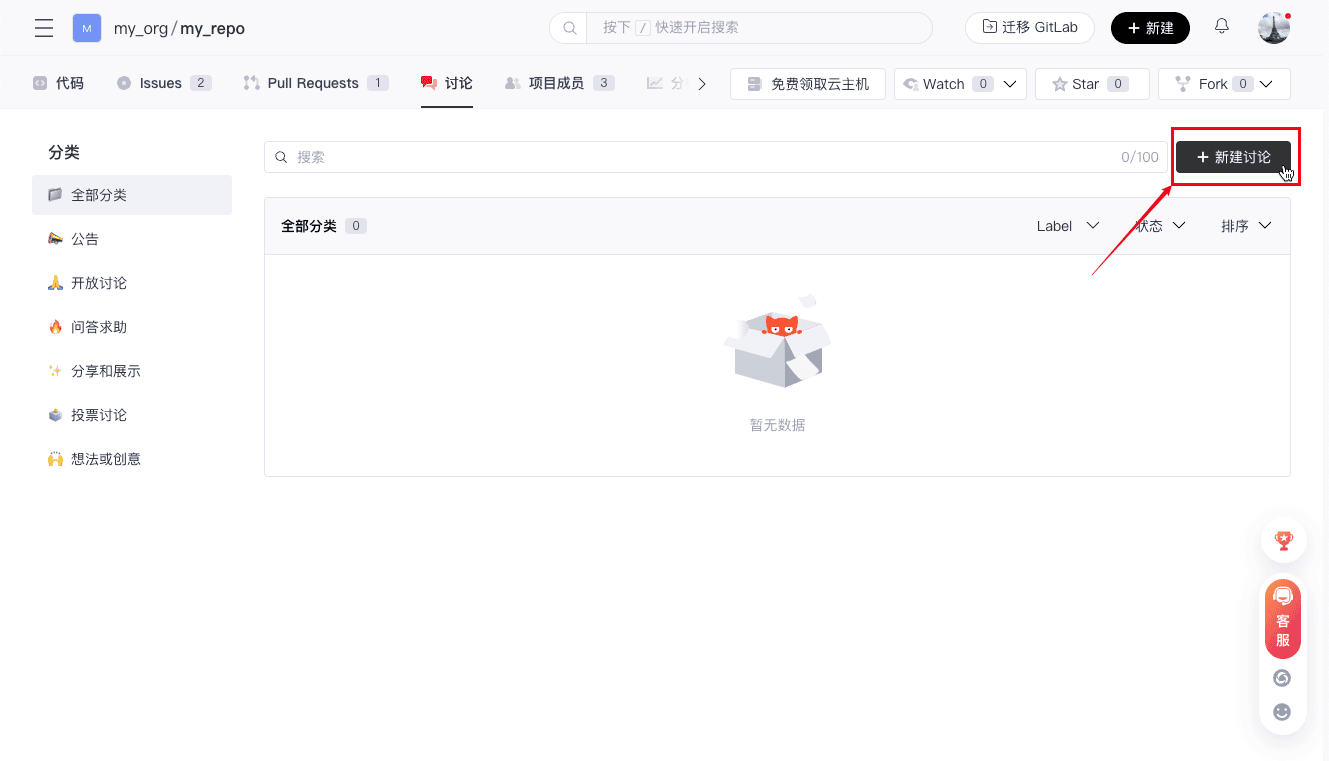Click the notification bell icon
Viewport: 1329px width, 761px height.
(1221, 27)
